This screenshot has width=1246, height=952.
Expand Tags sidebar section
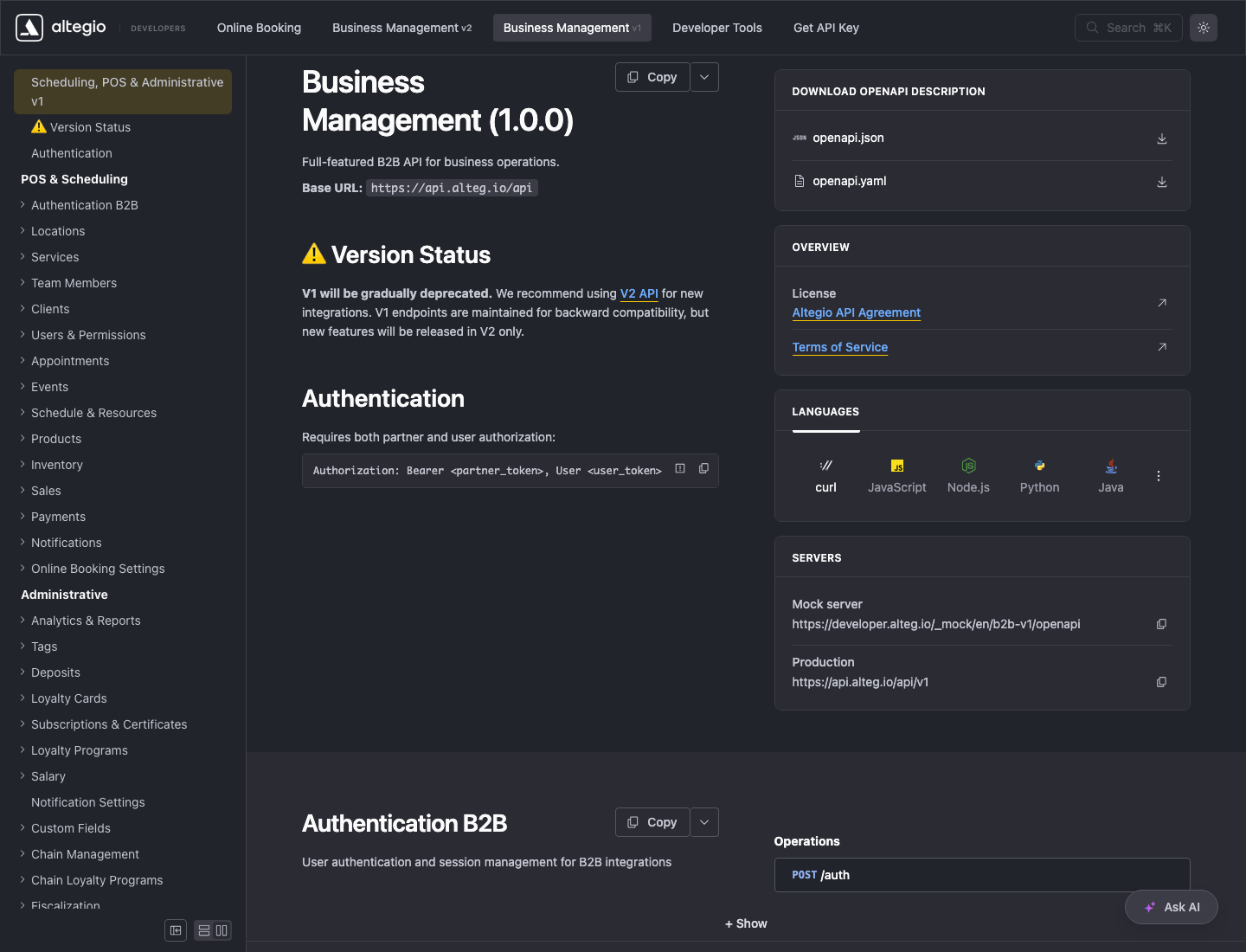tap(44, 646)
